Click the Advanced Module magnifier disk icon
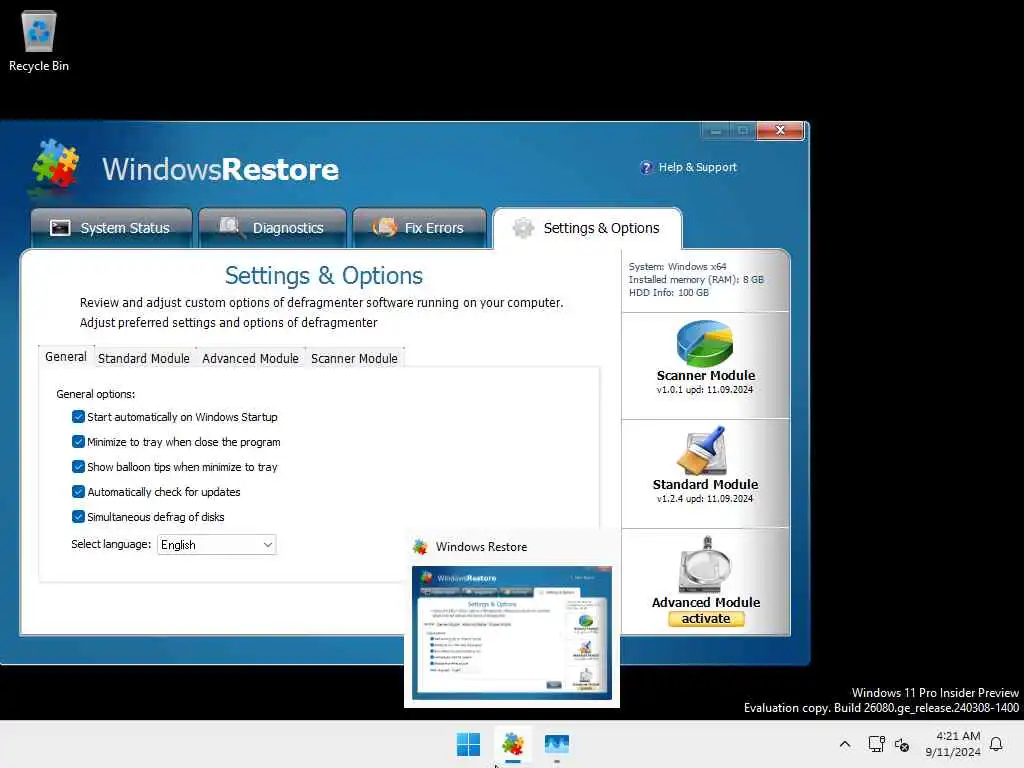Image resolution: width=1024 pixels, height=768 pixels. point(705,565)
